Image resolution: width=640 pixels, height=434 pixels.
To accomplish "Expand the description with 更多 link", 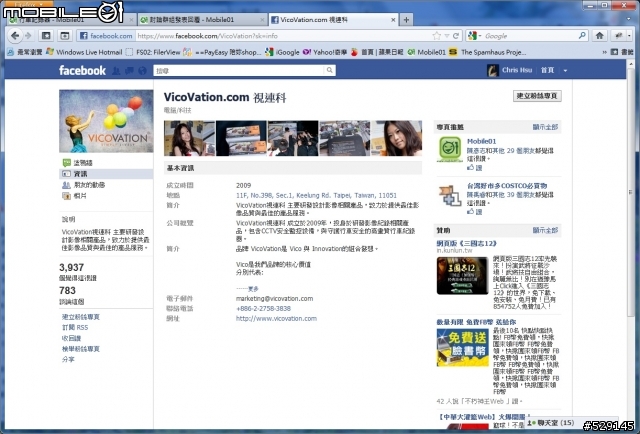I will tap(253, 289).
